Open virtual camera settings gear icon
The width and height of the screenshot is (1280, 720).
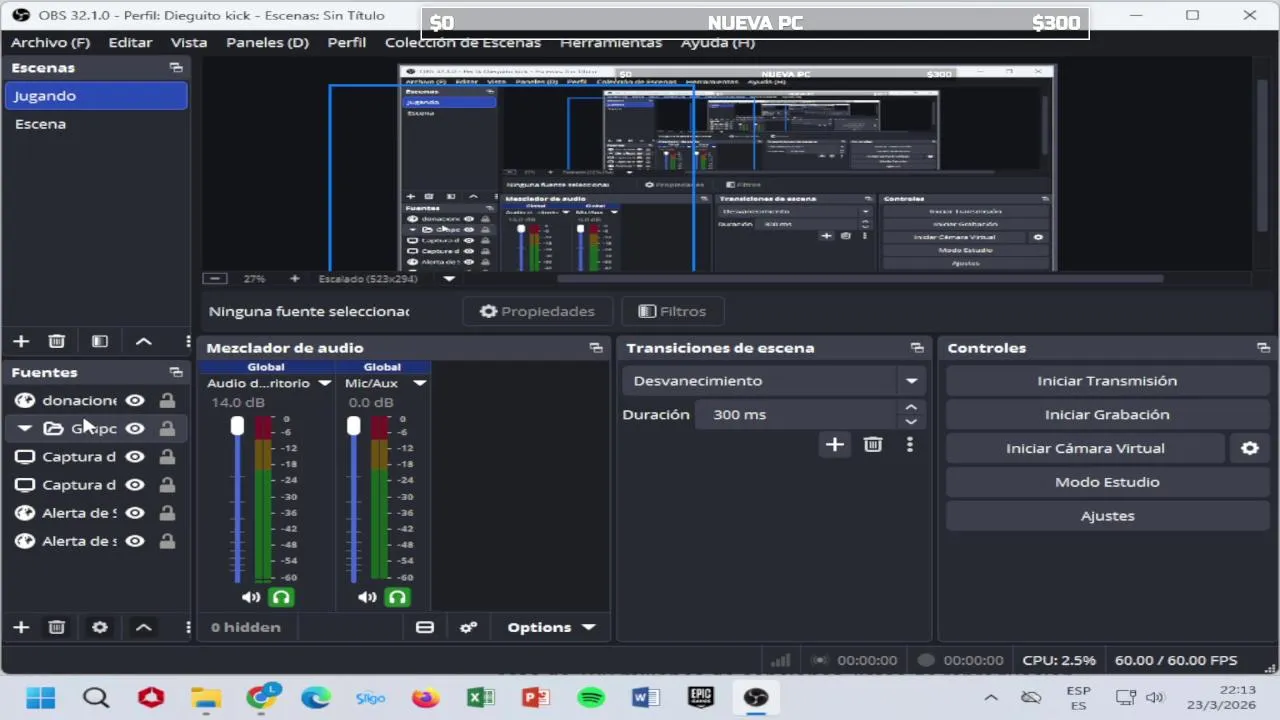[x=1250, y=448]
